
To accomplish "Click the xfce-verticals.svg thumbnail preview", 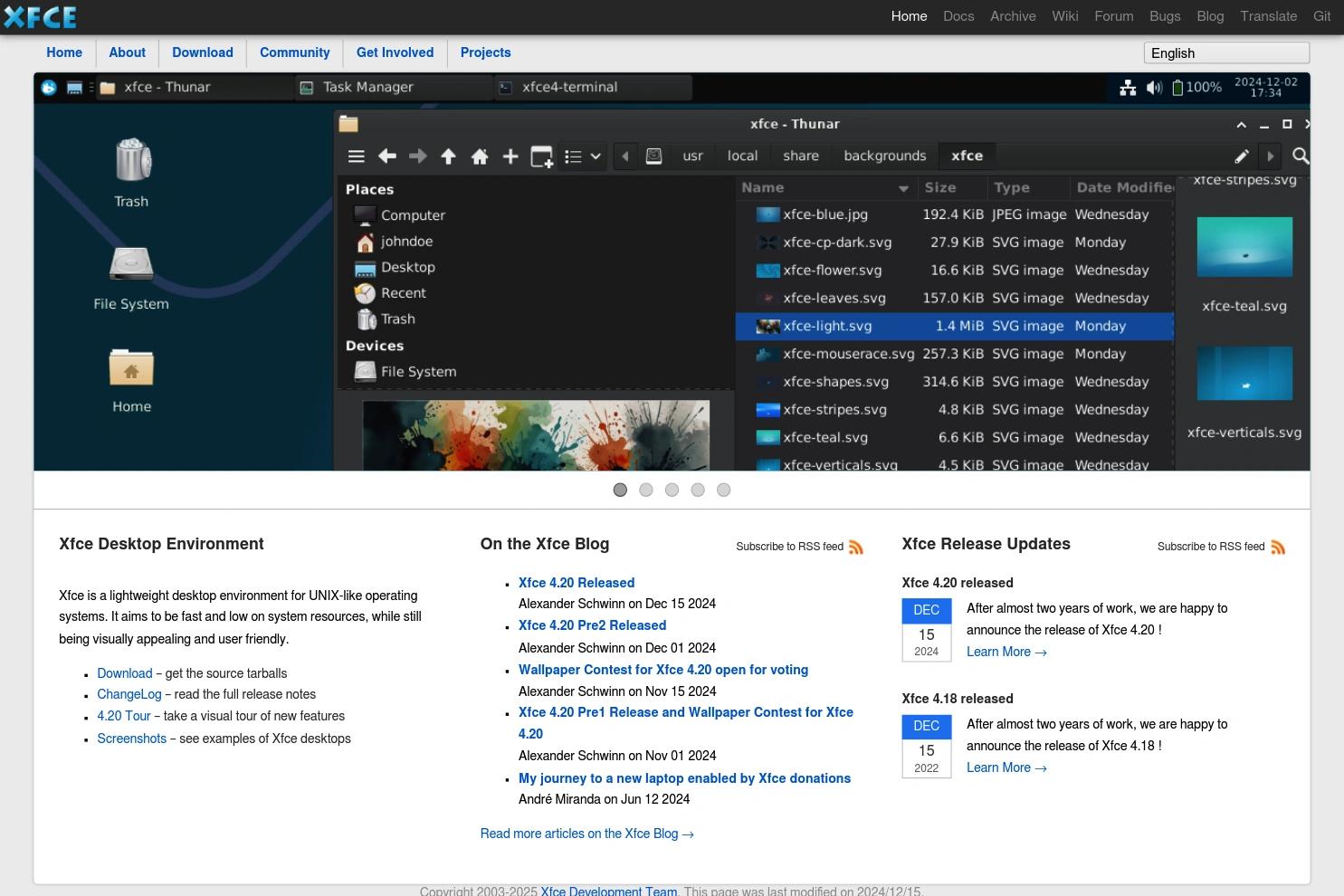I will pyautogui.click(x=1244, y=373).
